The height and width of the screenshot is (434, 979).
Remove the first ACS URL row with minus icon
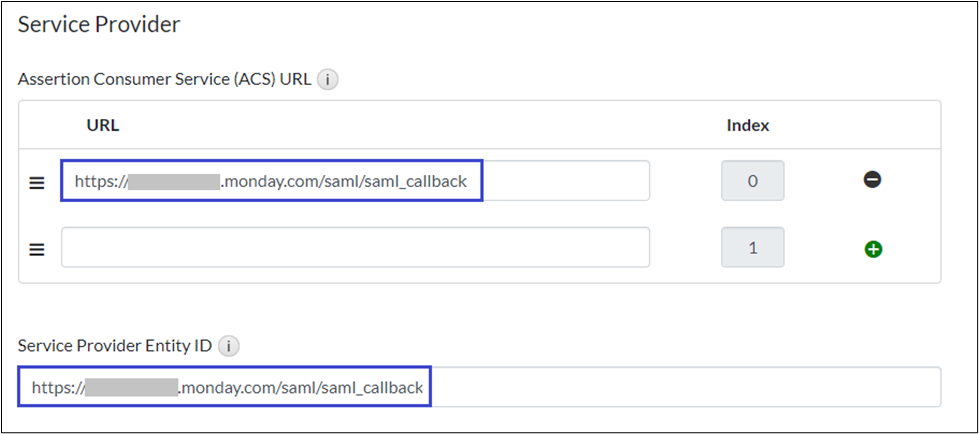tap(872, 181)
